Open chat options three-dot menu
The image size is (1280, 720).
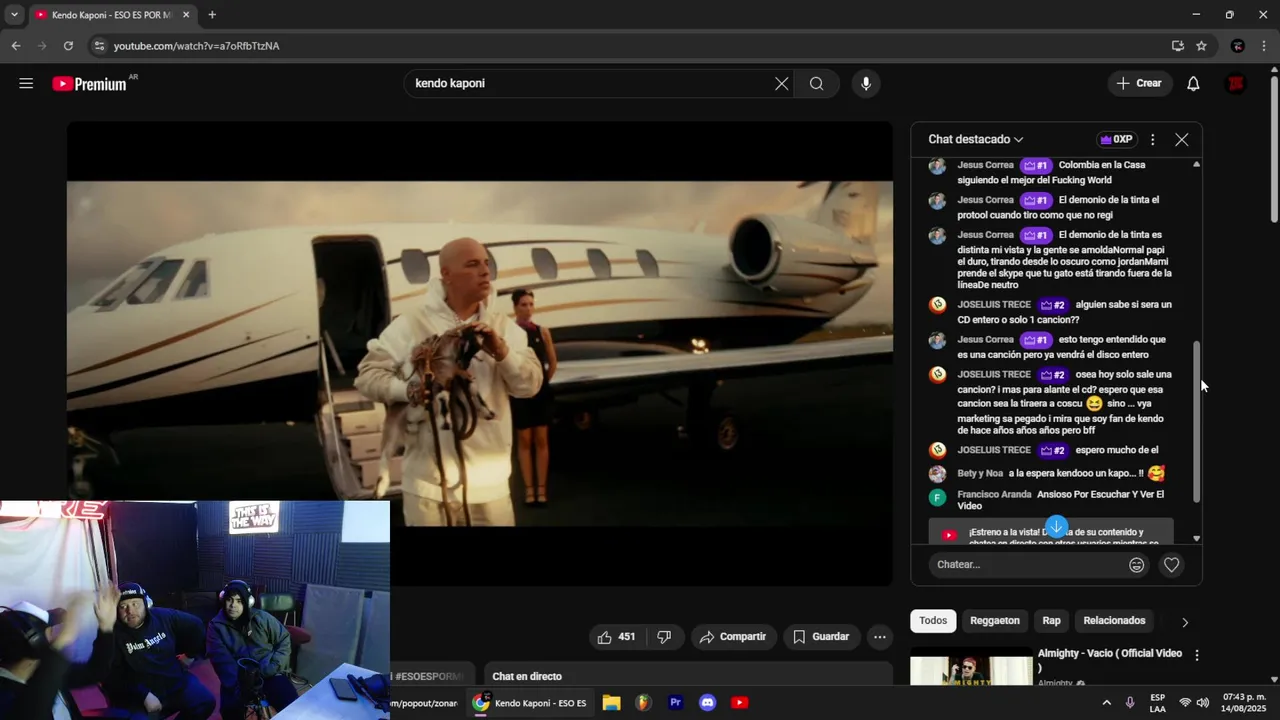tap(1152, 140)
